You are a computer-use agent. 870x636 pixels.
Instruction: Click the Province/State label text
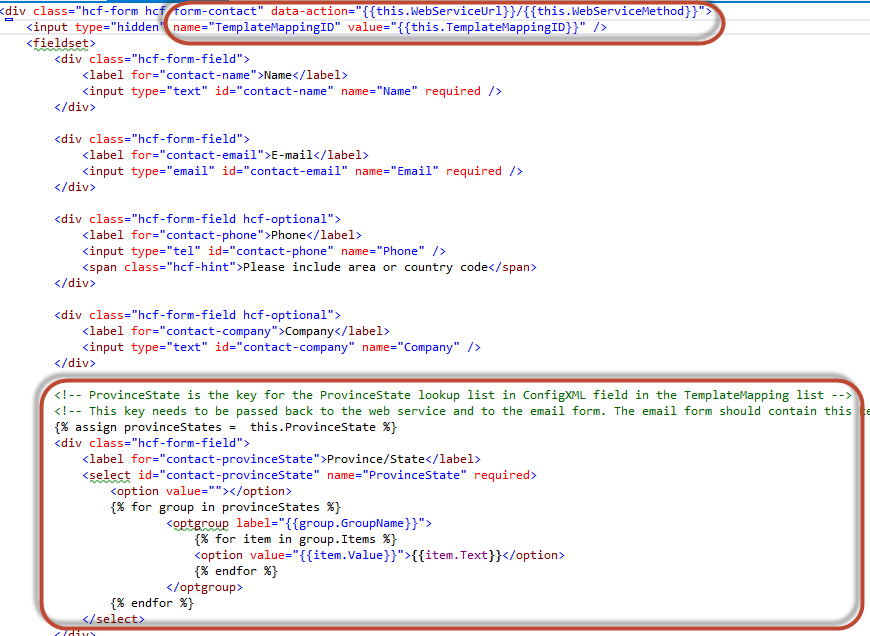376,459
